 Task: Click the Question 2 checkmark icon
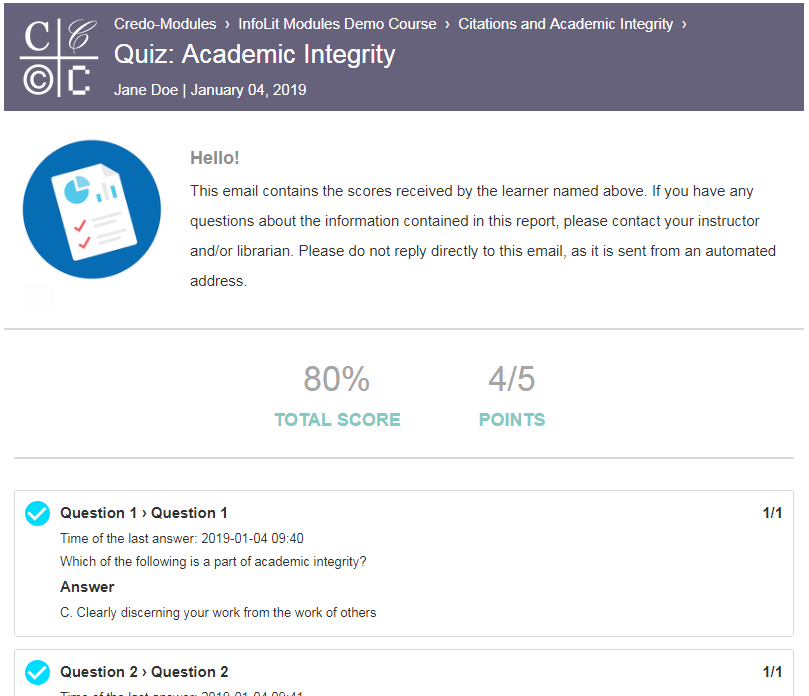coord(38,672)
